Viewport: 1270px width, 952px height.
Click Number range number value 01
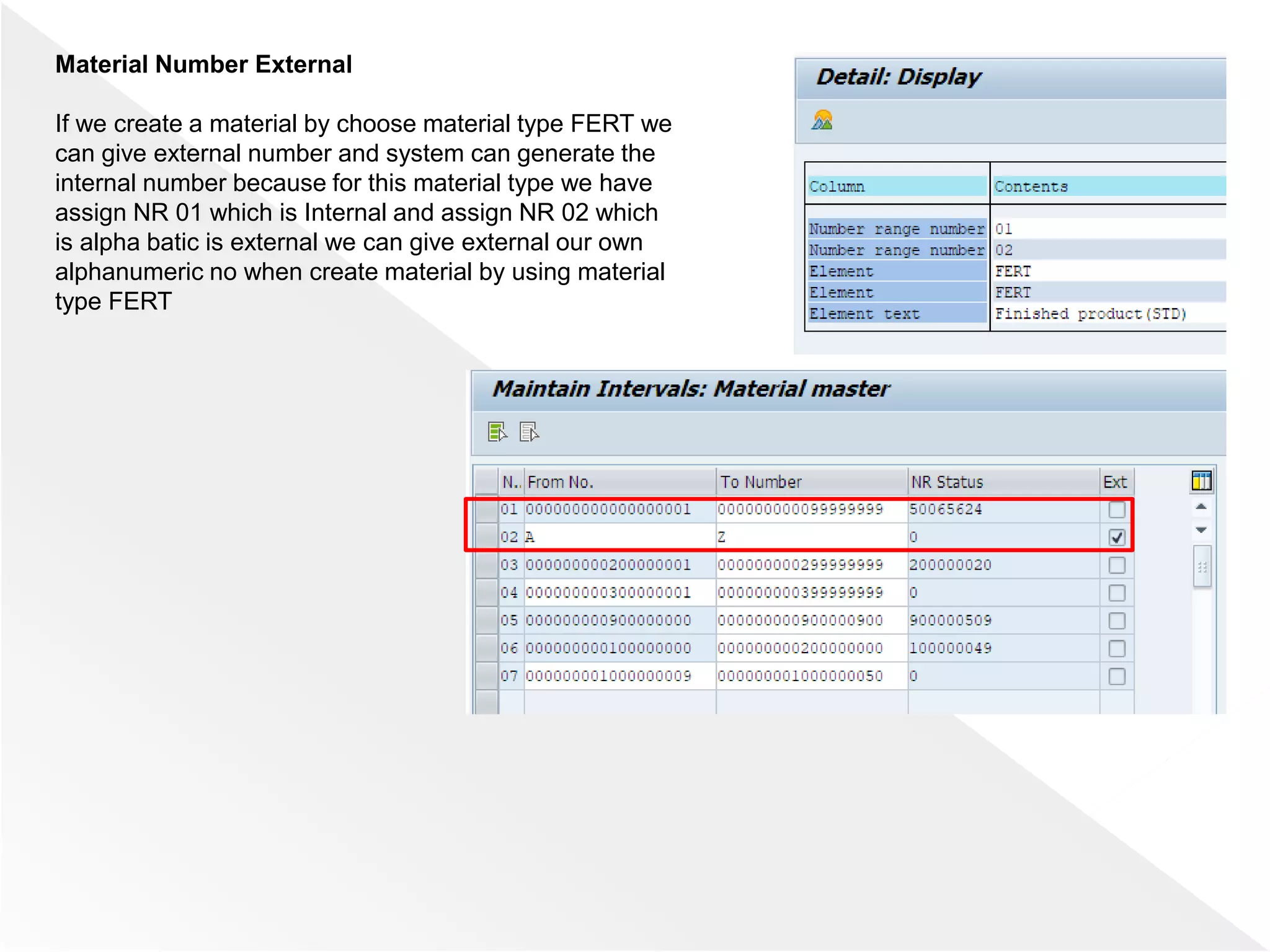(1004, 229)
